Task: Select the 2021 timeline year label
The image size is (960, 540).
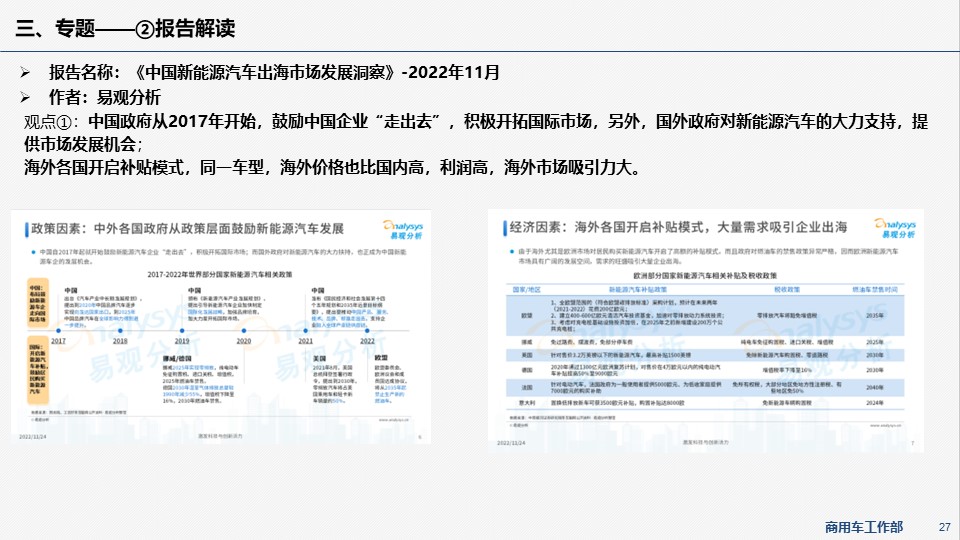Action: (306, 341)
